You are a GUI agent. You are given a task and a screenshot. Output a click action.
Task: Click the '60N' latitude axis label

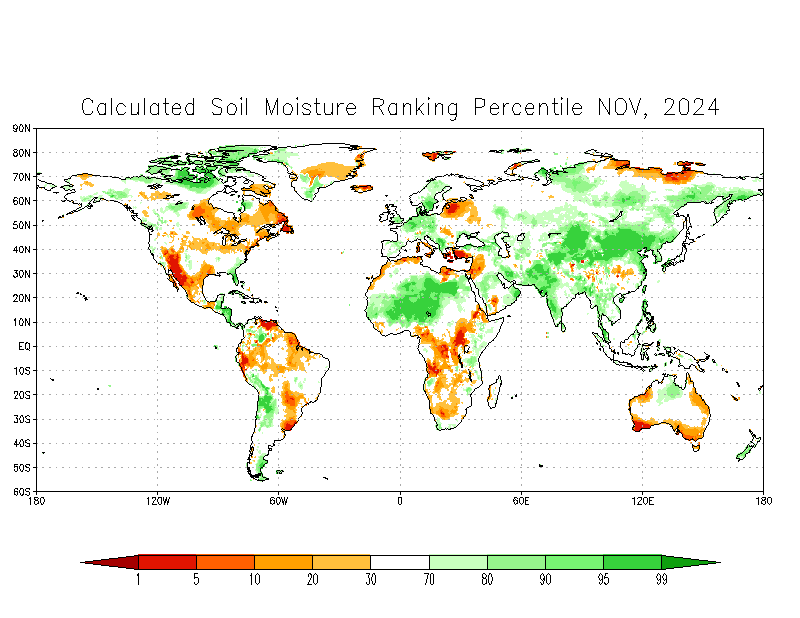tap(22, 201)
